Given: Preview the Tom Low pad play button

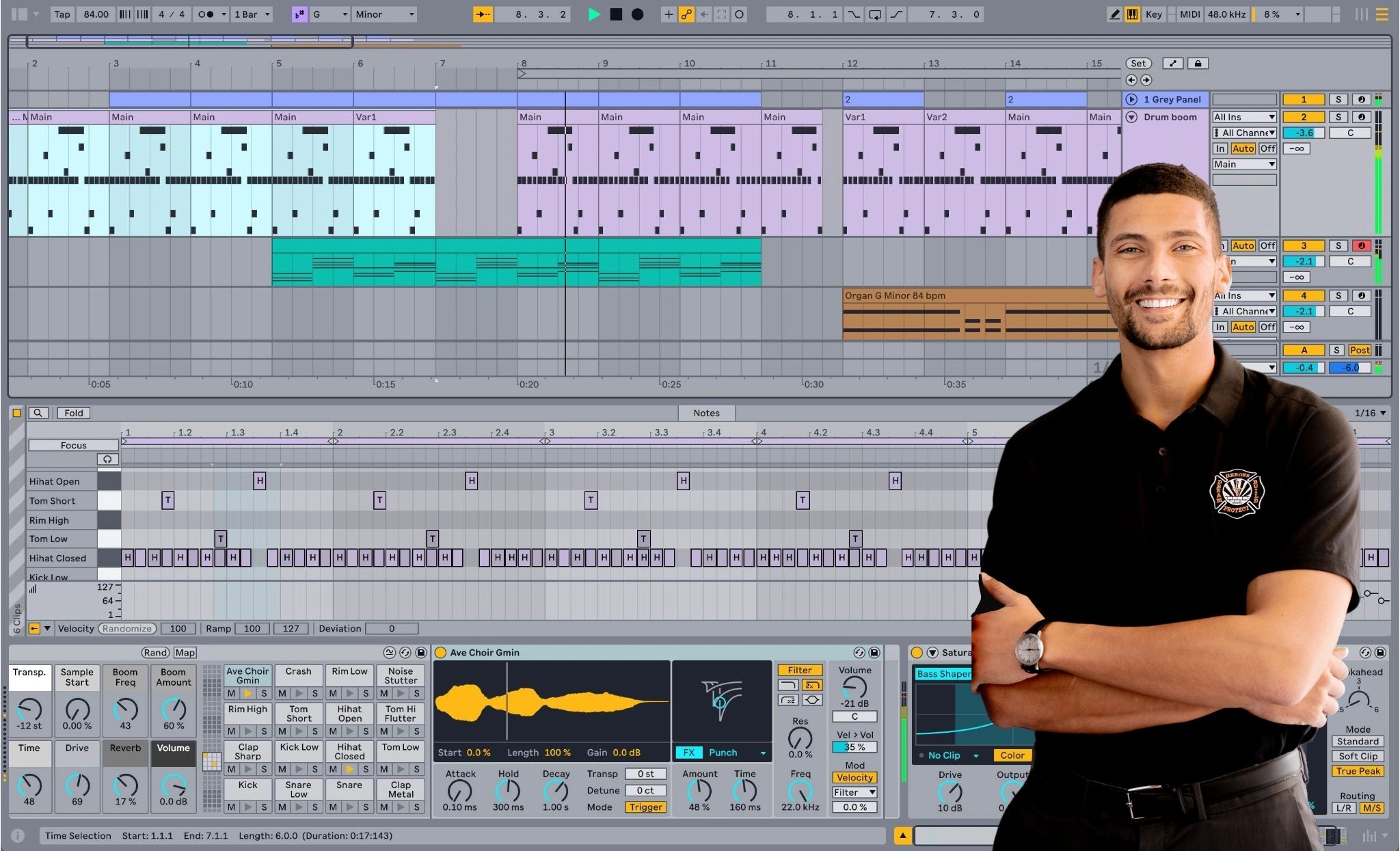Looking at the screenshot, I should [401, 769].
